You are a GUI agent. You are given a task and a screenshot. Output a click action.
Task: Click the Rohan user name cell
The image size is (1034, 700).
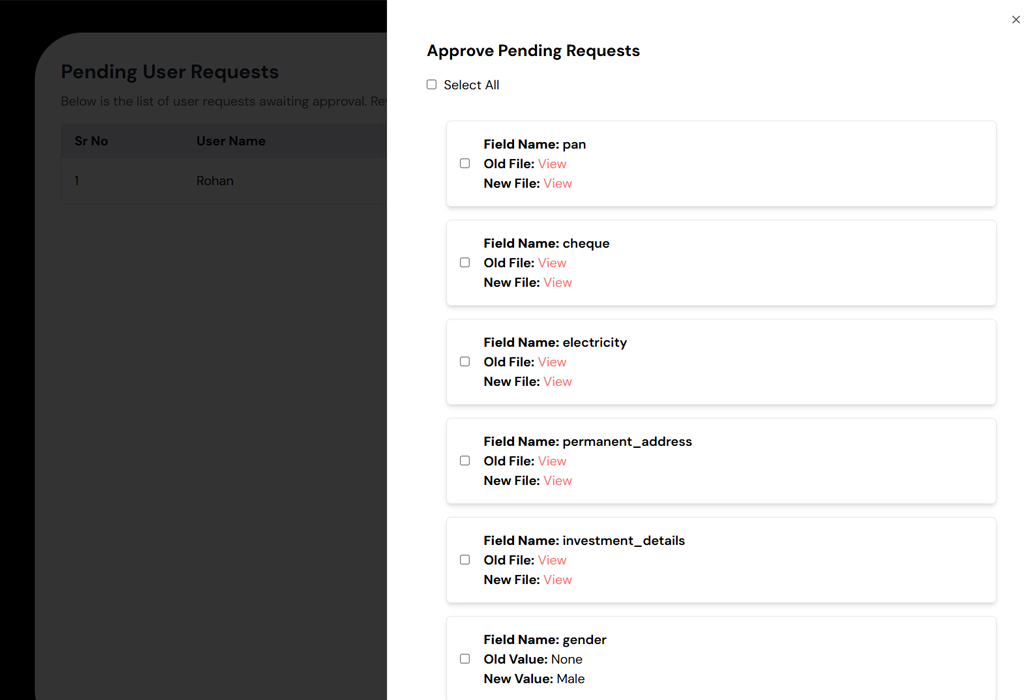click(215, 181)
